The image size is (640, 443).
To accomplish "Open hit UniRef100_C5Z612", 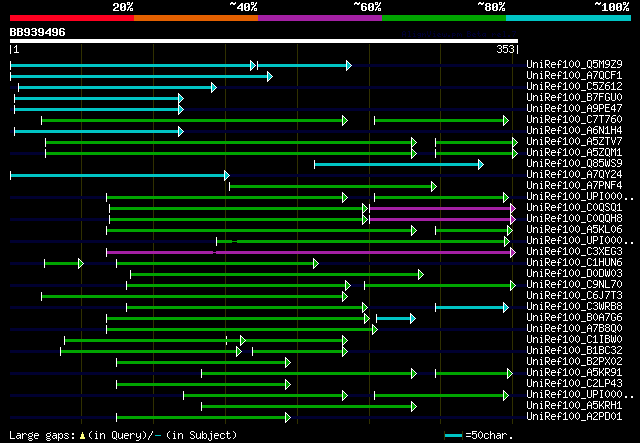I will [574, 87].
